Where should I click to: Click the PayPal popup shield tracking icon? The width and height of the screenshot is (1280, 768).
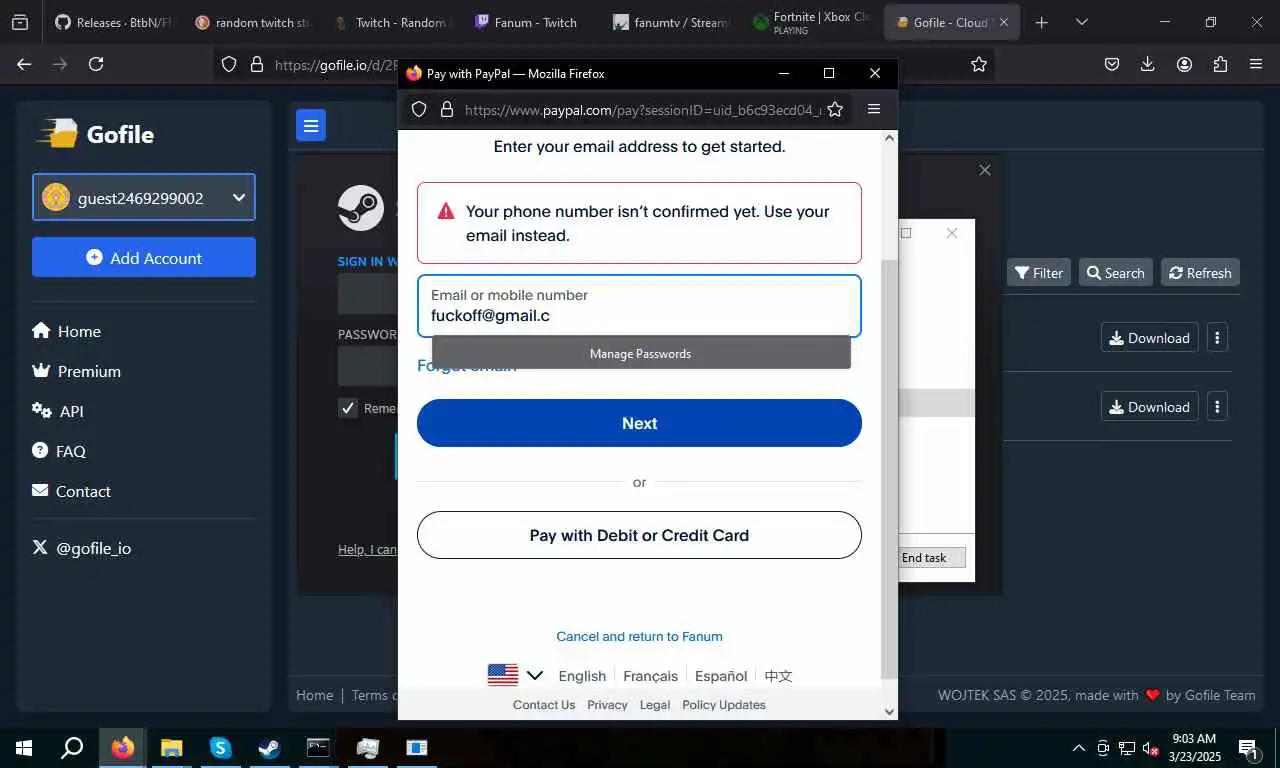pyautogui.click(x=419, y=110)
